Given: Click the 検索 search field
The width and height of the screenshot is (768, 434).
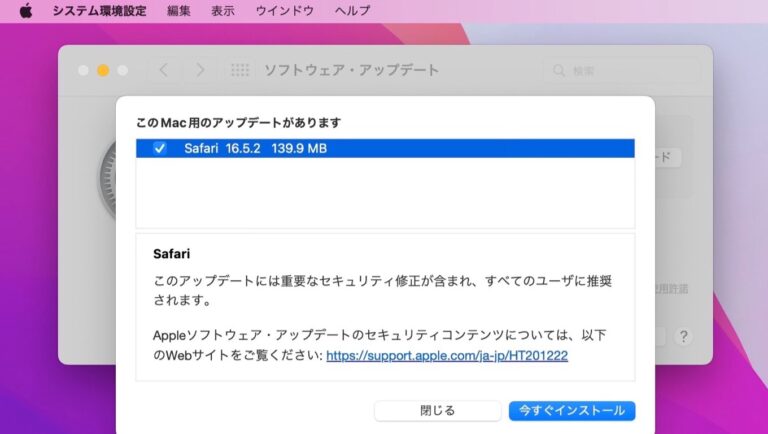Looking at the screenshot, I should [621, 71].
